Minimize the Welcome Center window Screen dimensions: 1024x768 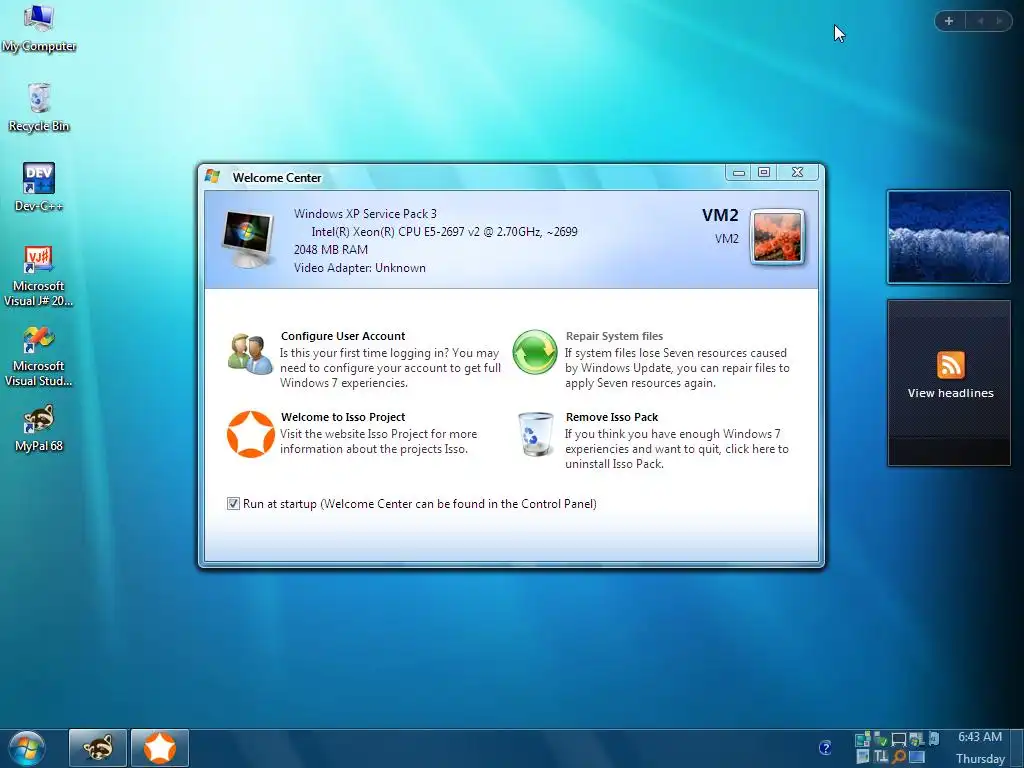pyautogui.click(x=739, y=172)
